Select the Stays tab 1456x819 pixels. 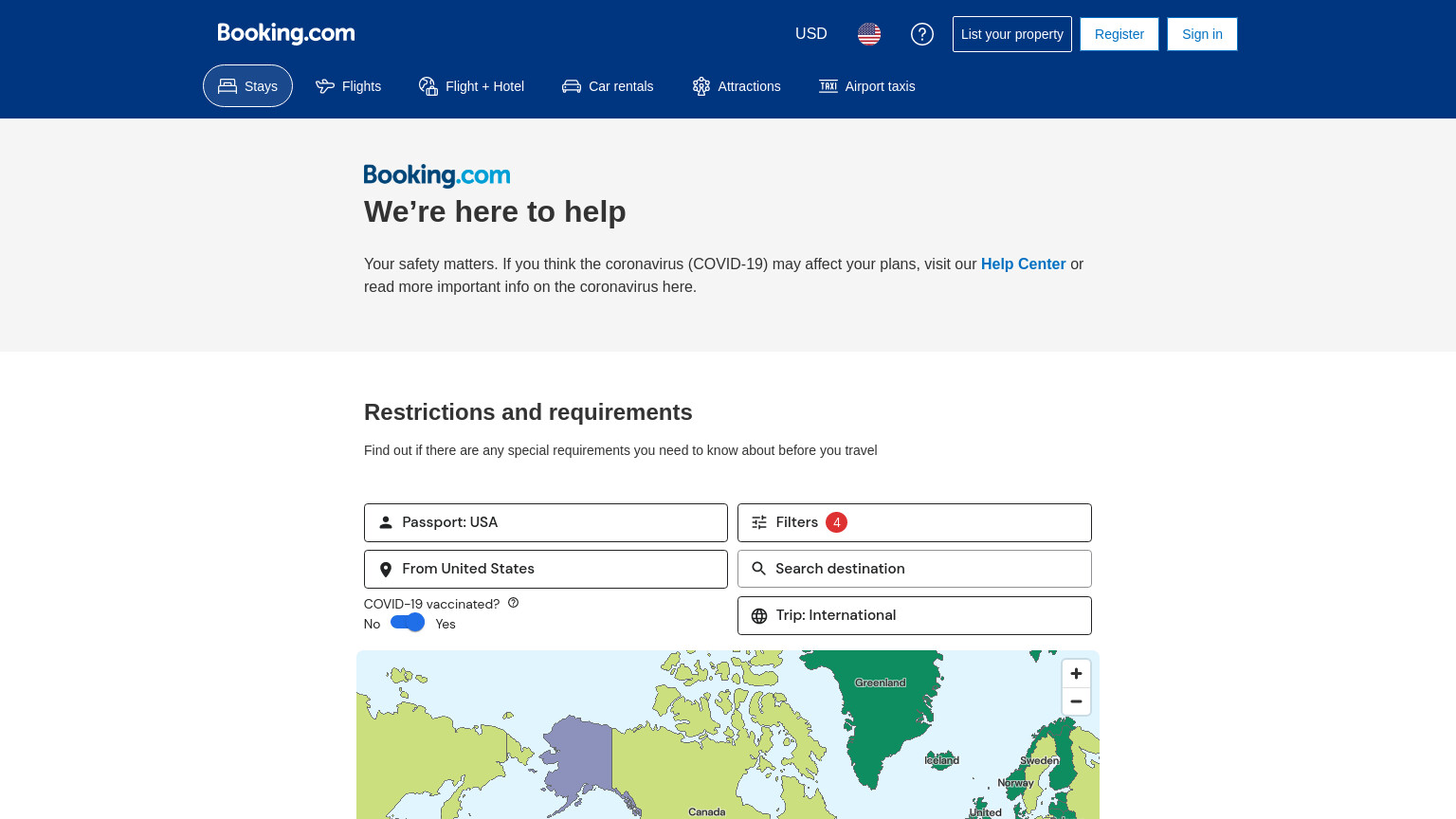(x=247, y=86)
